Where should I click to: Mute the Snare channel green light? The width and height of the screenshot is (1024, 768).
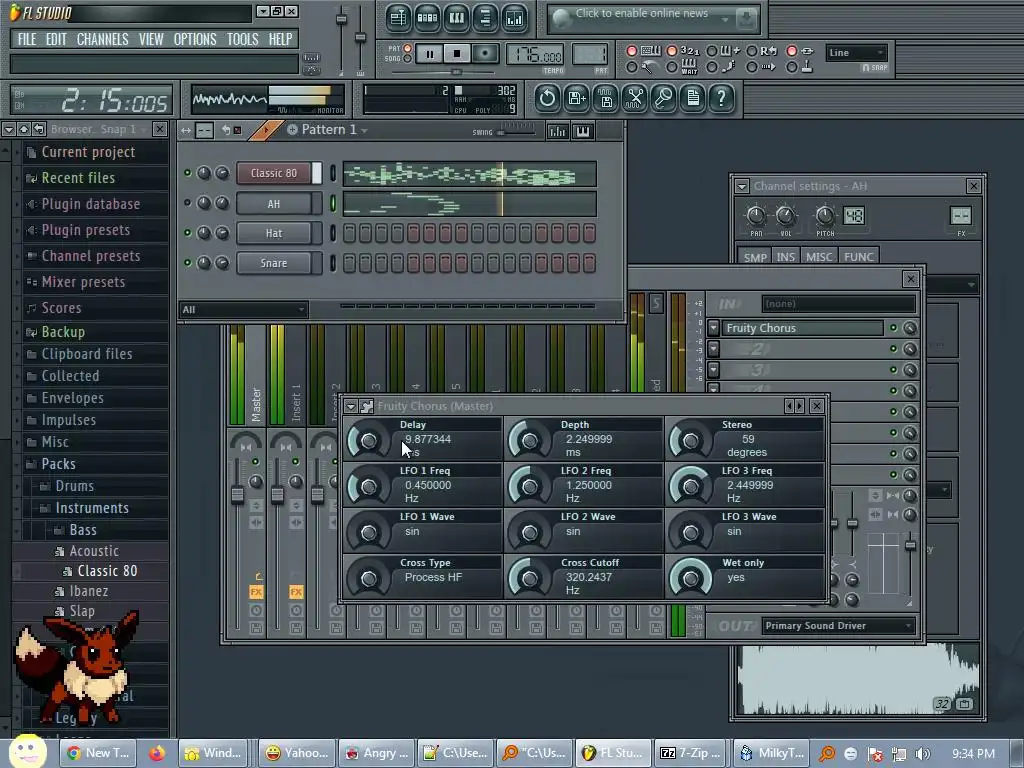click(x=187, y=263)
